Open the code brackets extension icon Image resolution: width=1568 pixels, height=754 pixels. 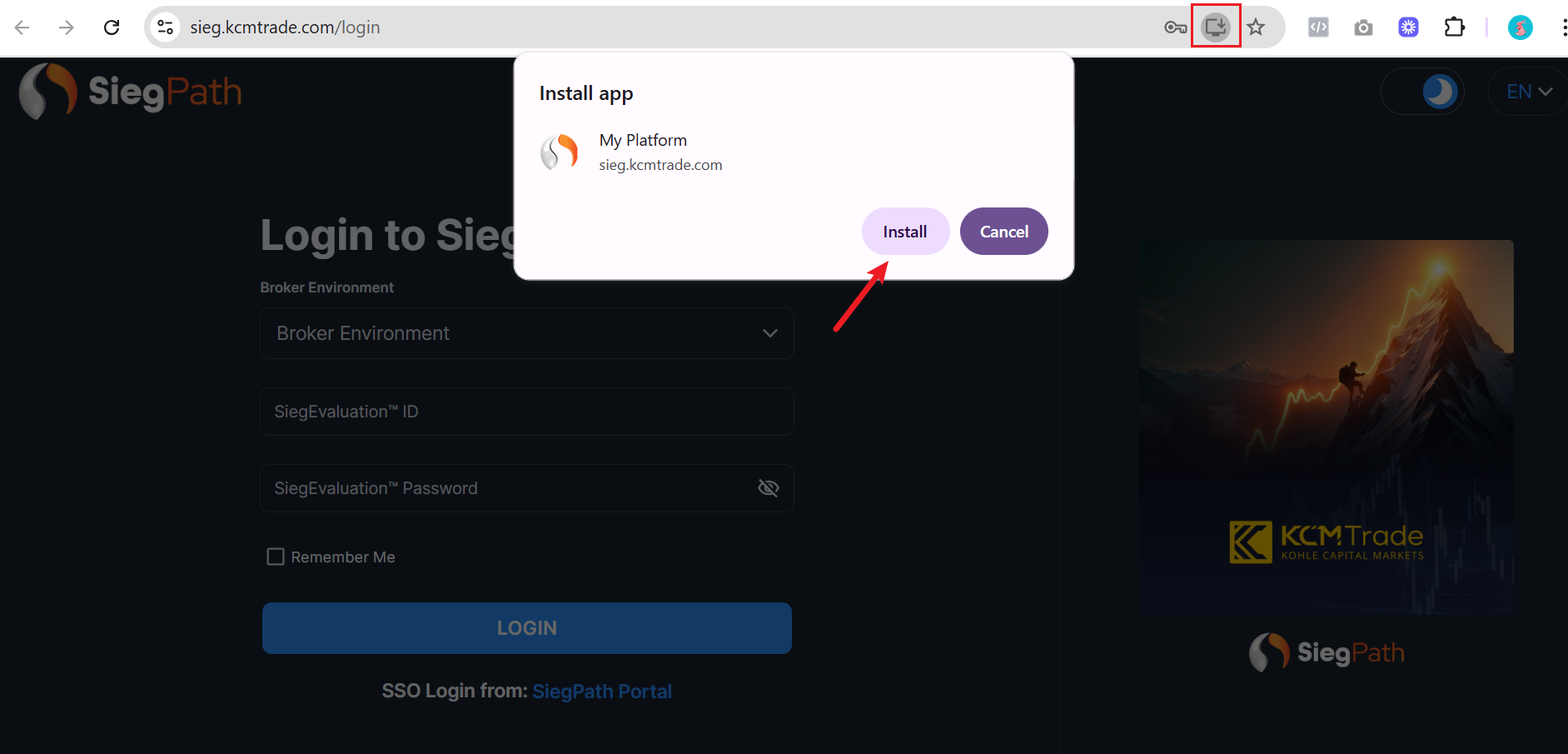pos(1318,27)
